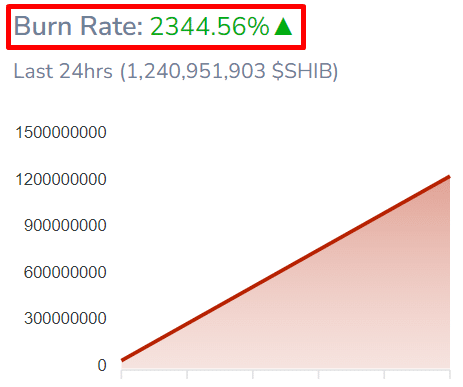The image size is (463, 387).
Task: Click the 300000000 y-axis label
Action: pos(65,318)
